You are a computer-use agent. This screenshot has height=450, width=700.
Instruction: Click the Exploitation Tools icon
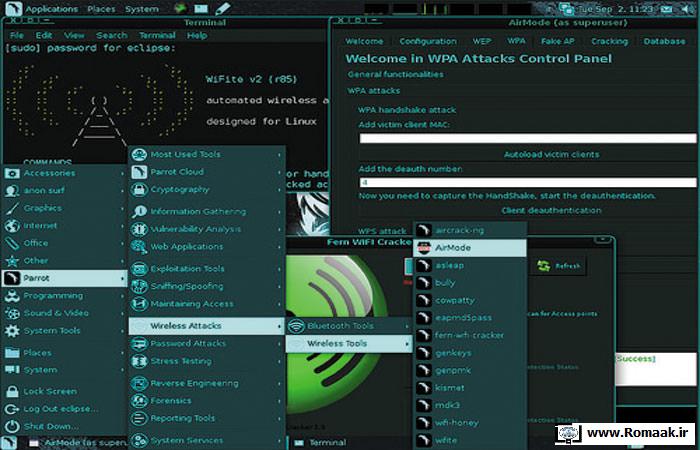(139, 269)
